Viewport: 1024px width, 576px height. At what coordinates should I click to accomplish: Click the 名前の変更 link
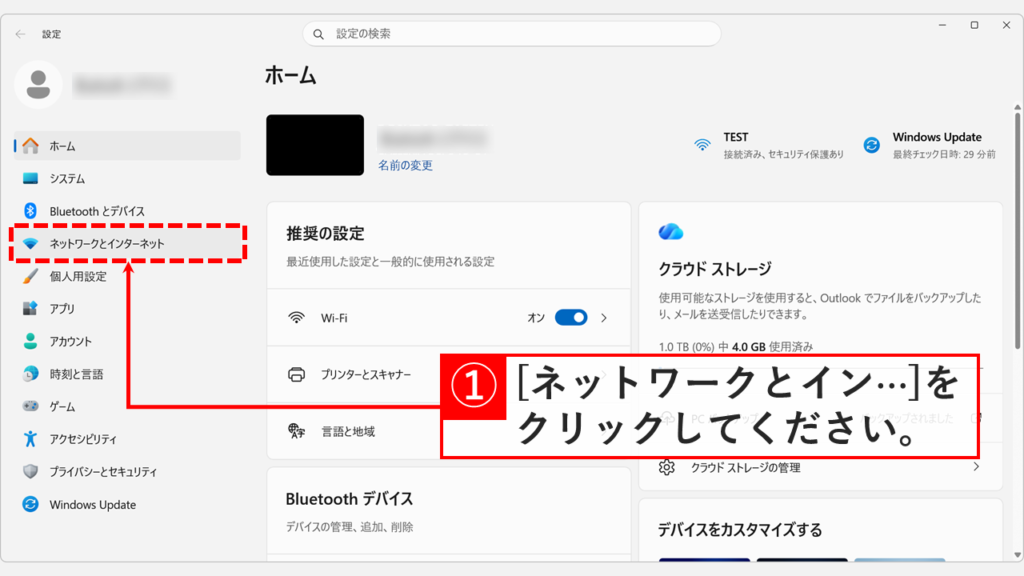(405, 165)
